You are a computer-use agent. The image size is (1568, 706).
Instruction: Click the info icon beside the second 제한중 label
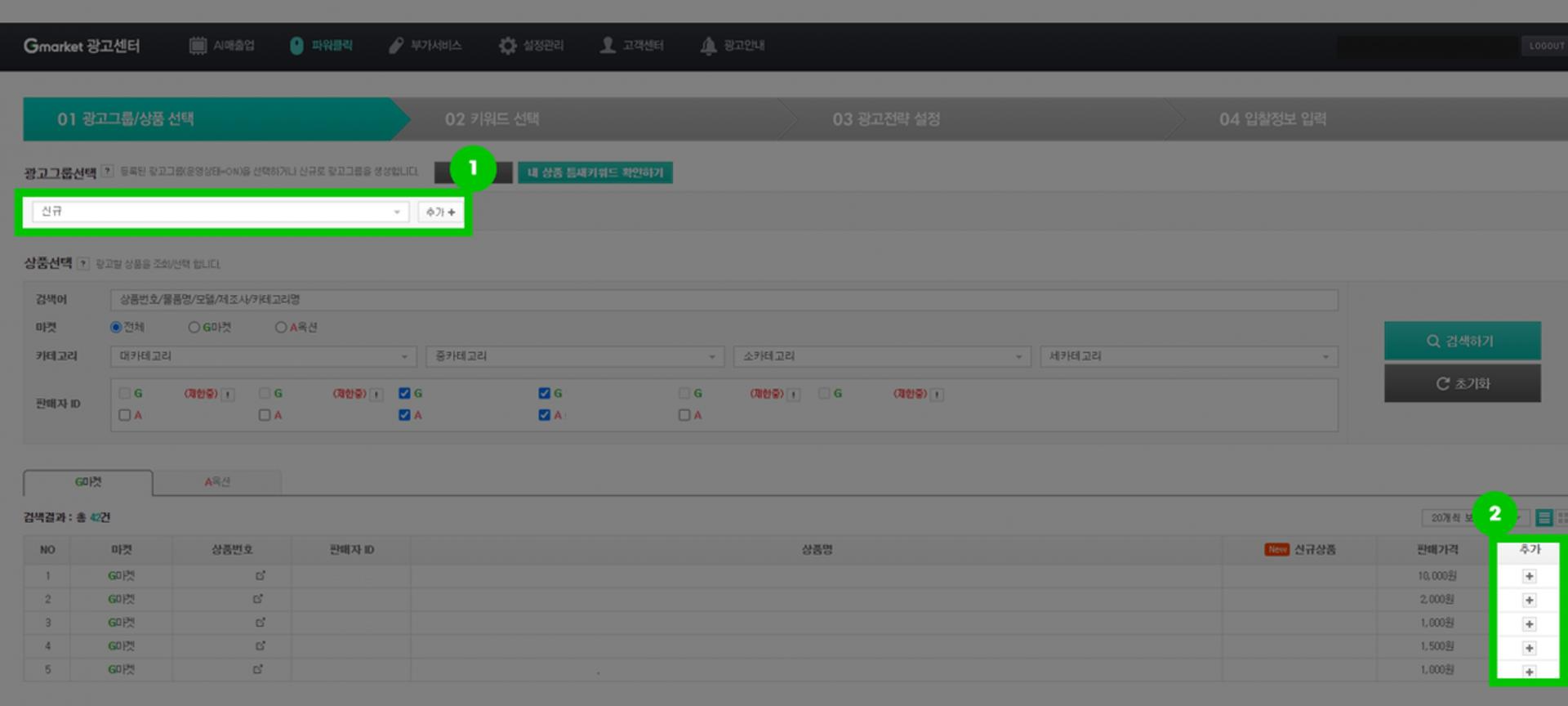(x=376, y=395)
